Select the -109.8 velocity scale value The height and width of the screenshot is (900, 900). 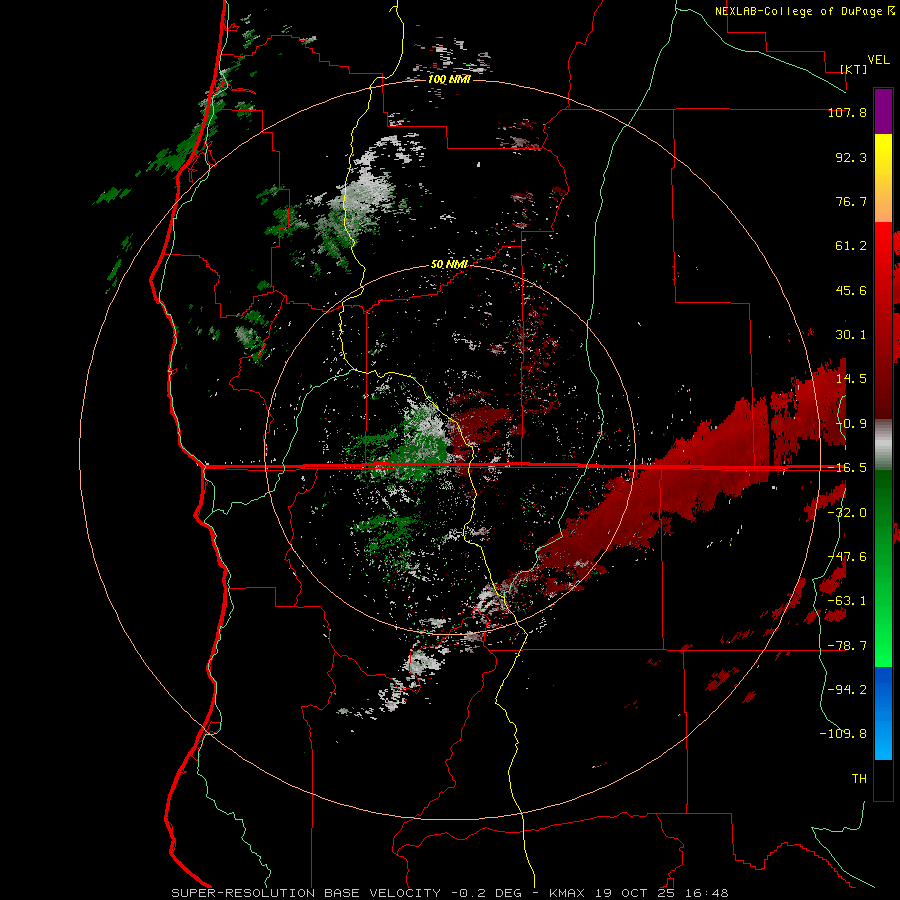pos(843,734)
